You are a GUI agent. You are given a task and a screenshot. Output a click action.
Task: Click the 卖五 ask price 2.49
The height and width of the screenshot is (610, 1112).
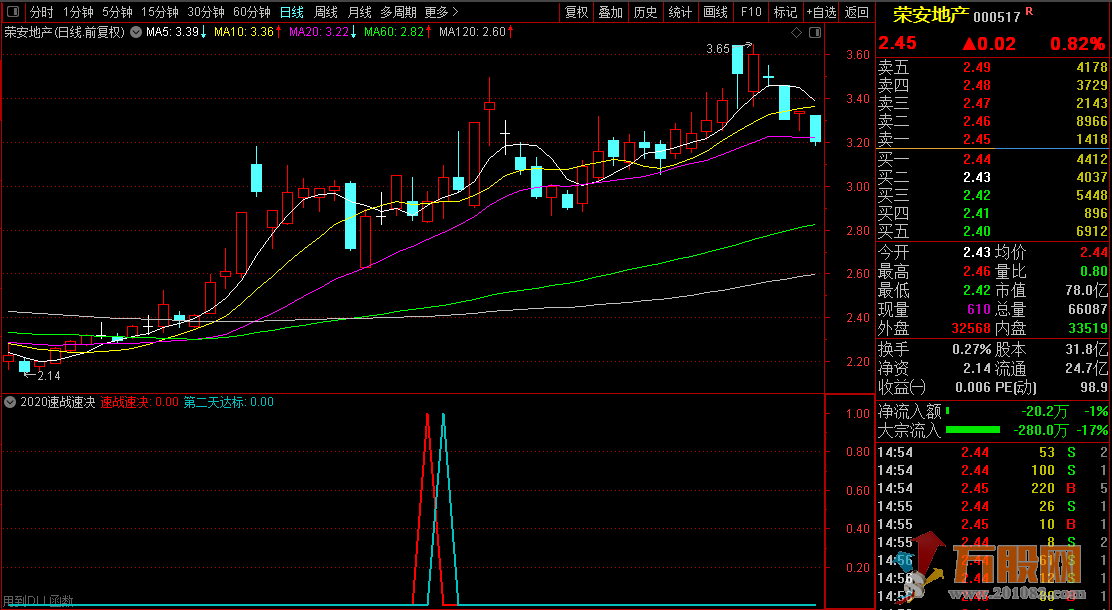(977, 68)
